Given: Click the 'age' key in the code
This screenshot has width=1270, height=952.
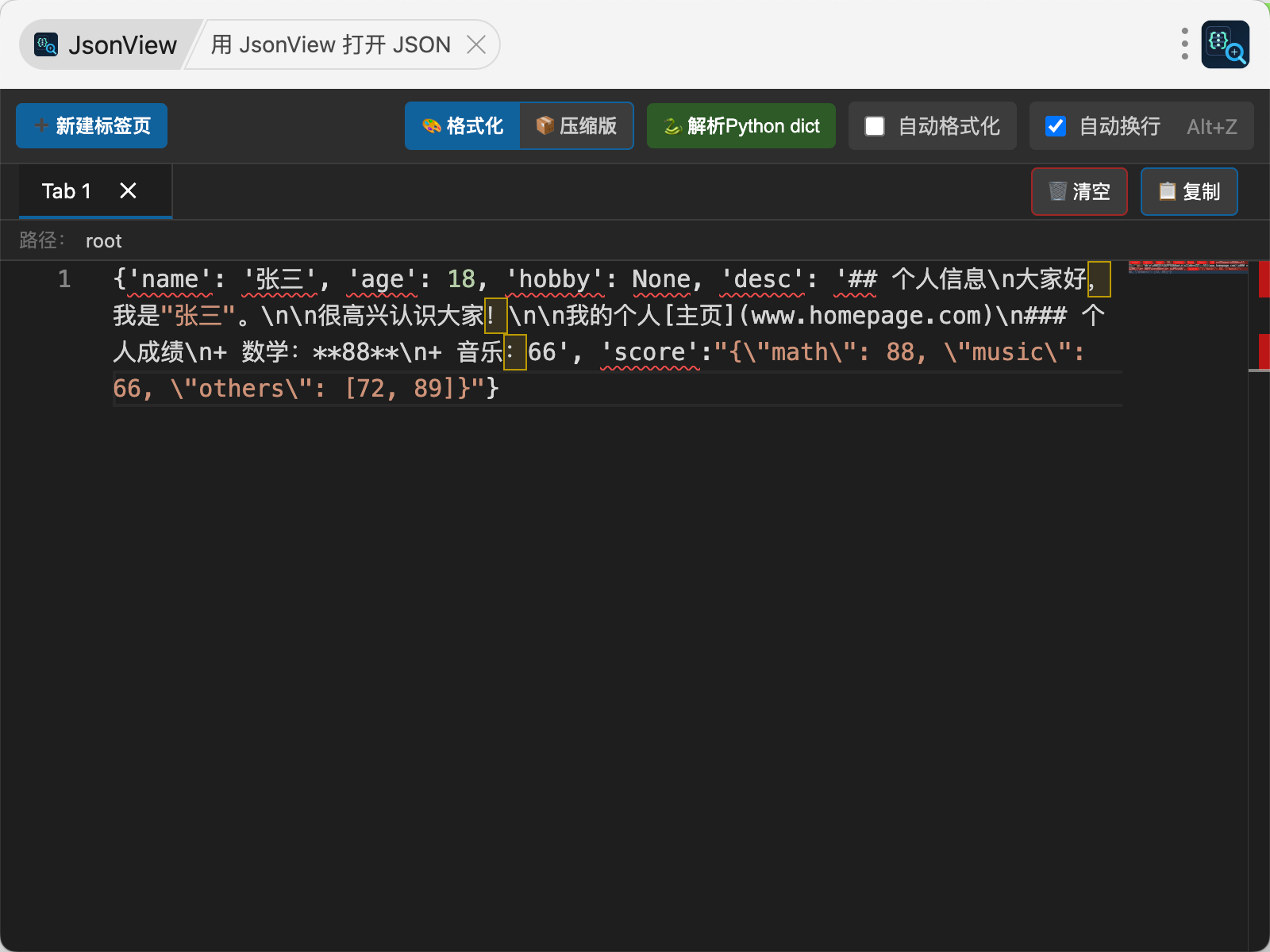Looking at the screenshot, I should (382, 279).
